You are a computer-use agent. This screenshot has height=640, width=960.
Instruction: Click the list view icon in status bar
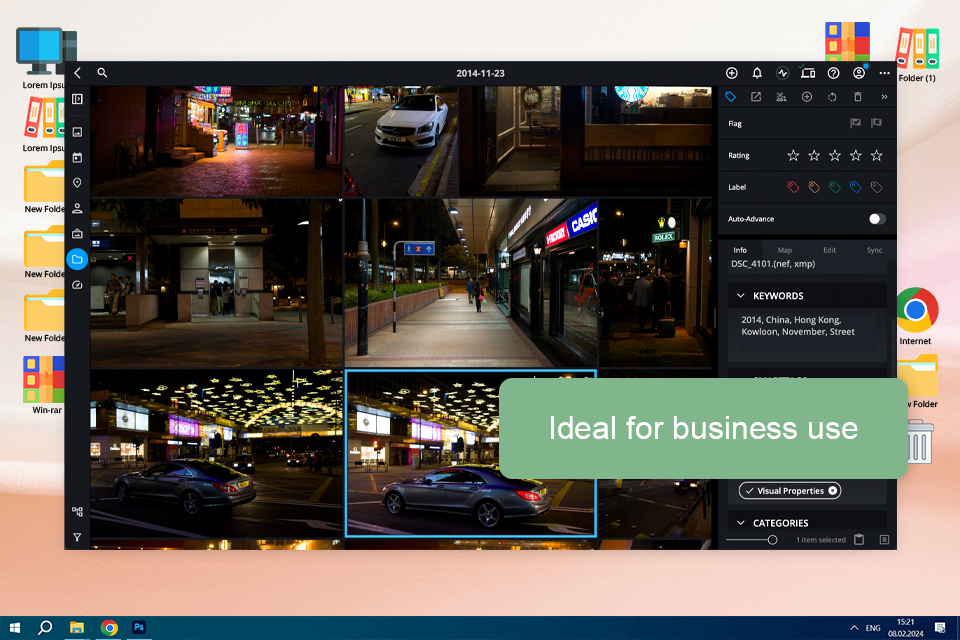(x=884, y=540)
